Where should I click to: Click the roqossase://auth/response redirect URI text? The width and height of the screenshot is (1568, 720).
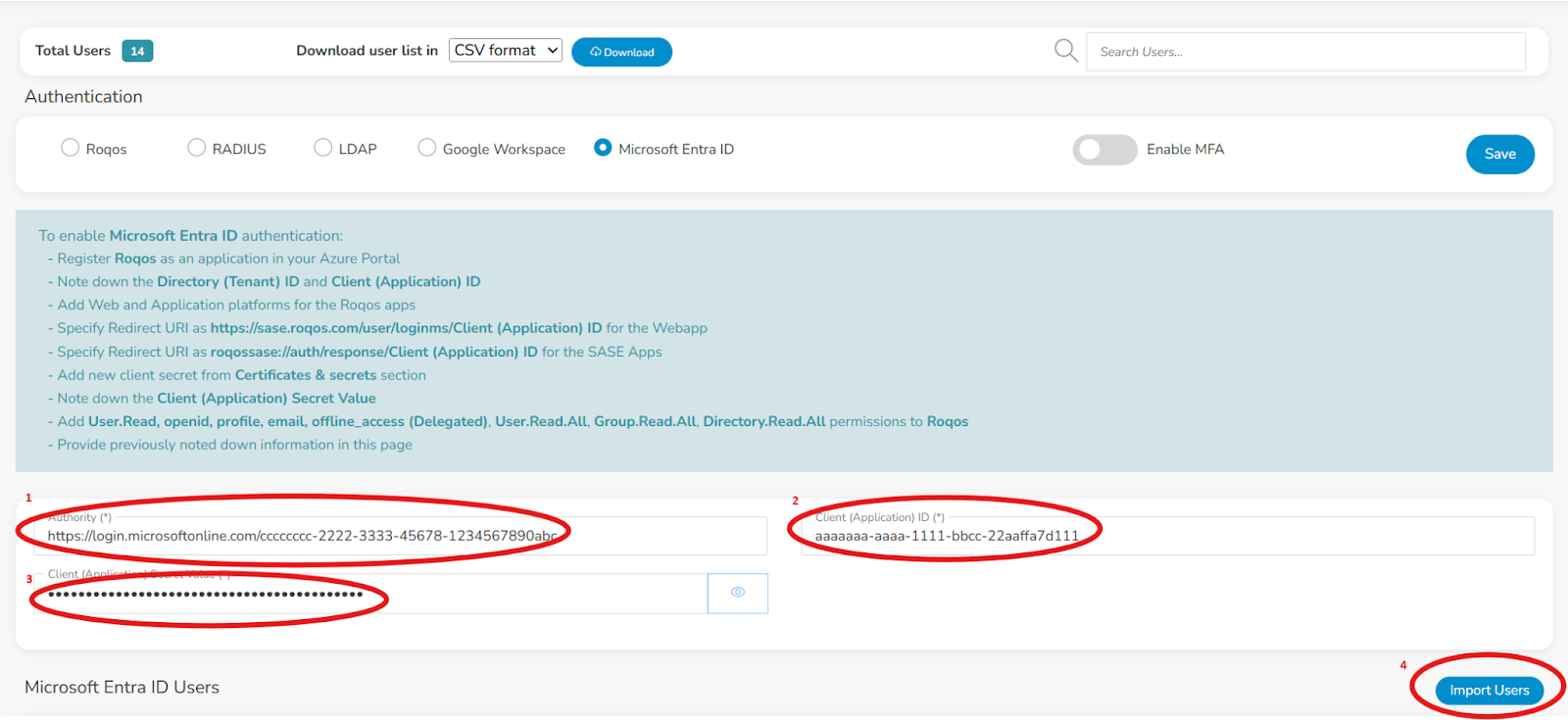pos(374,352)
